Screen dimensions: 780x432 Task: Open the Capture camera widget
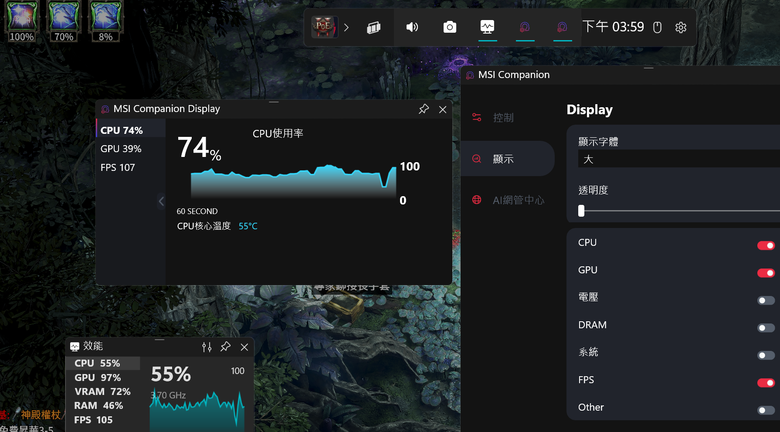(450, 27)
